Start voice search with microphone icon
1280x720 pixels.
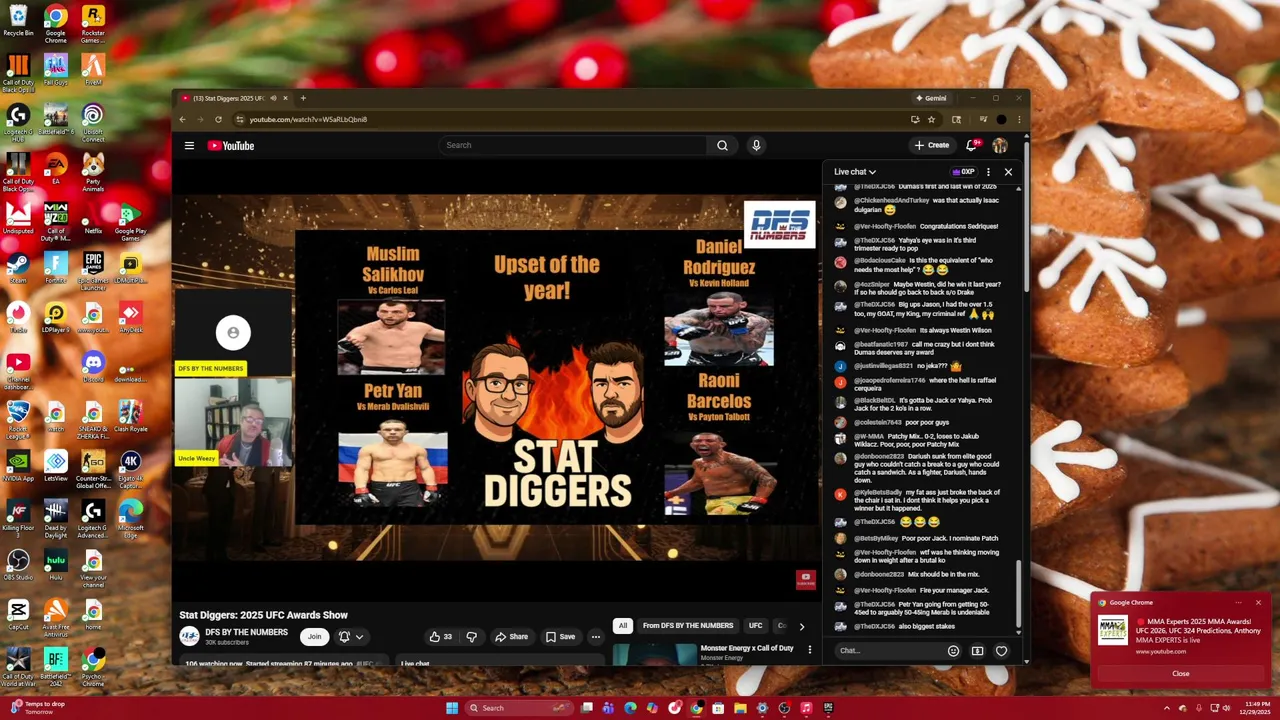[756, 145]
